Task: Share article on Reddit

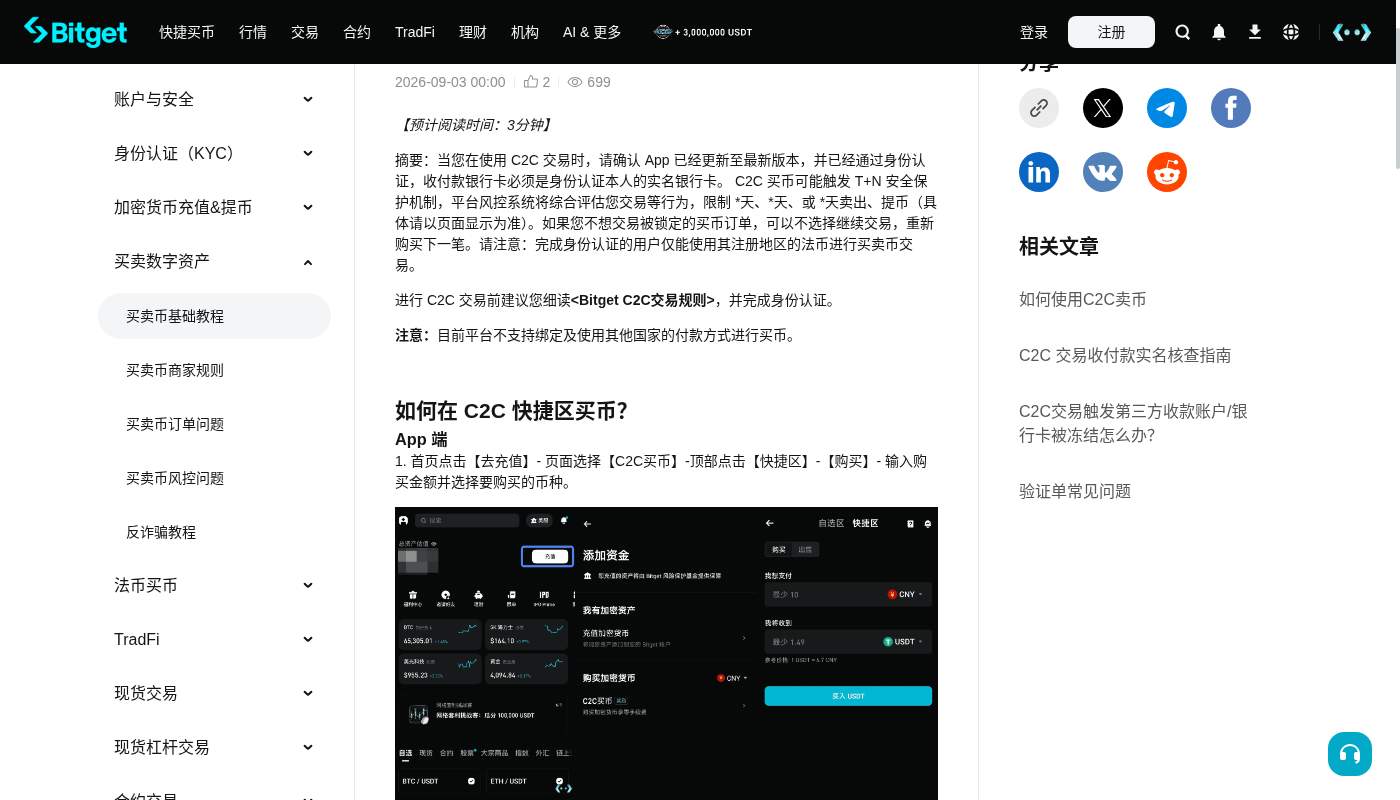Action: click(x=1167, y=172)
